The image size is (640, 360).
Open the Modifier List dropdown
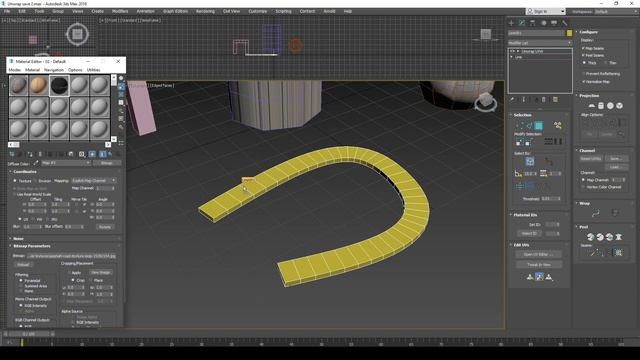(x=540, y=43)
